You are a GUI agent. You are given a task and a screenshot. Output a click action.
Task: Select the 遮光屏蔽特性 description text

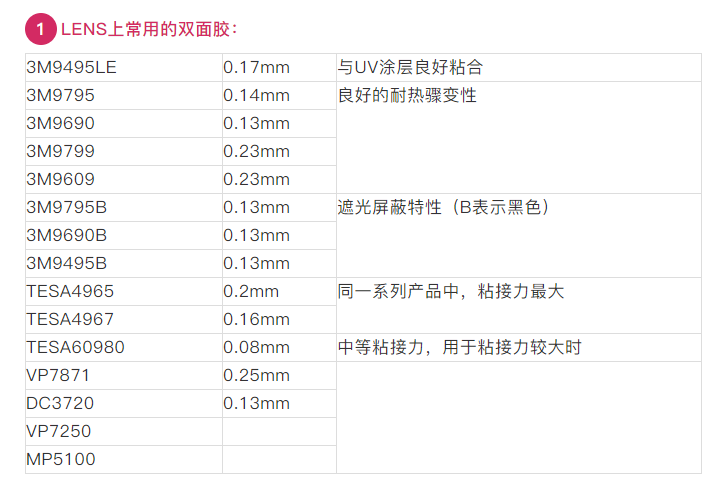coord(390,208)
